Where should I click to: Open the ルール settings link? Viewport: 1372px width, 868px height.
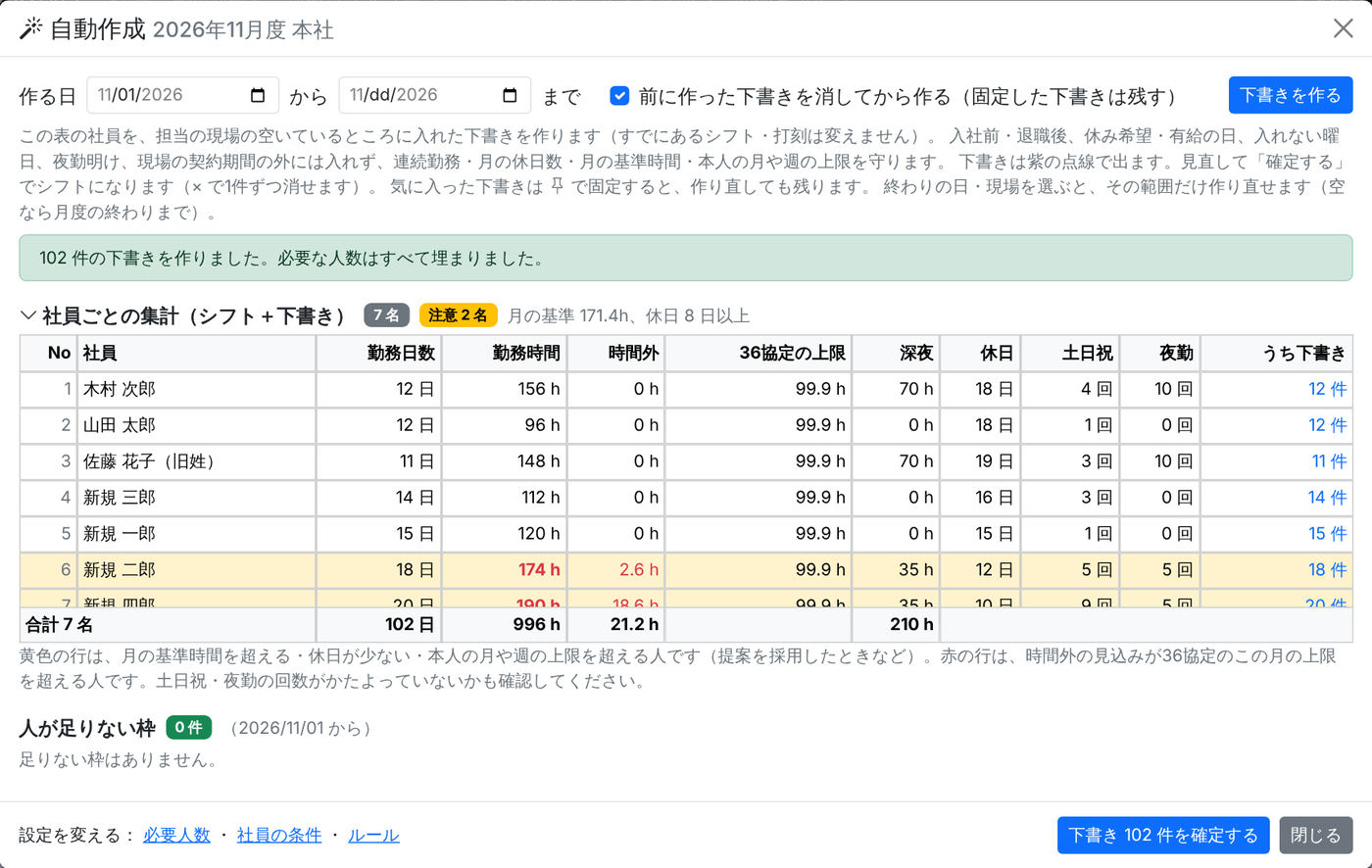coord(373,836)
